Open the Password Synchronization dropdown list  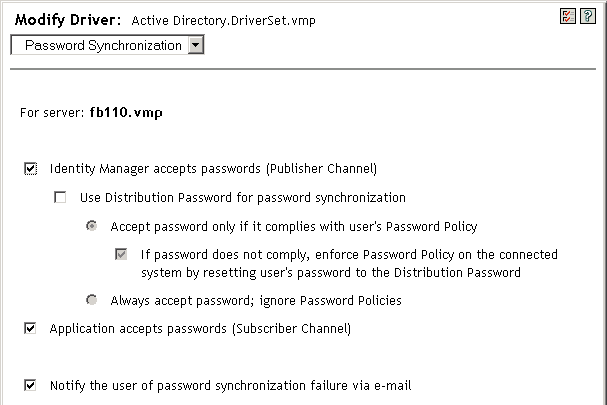click(x=105, y=45)
